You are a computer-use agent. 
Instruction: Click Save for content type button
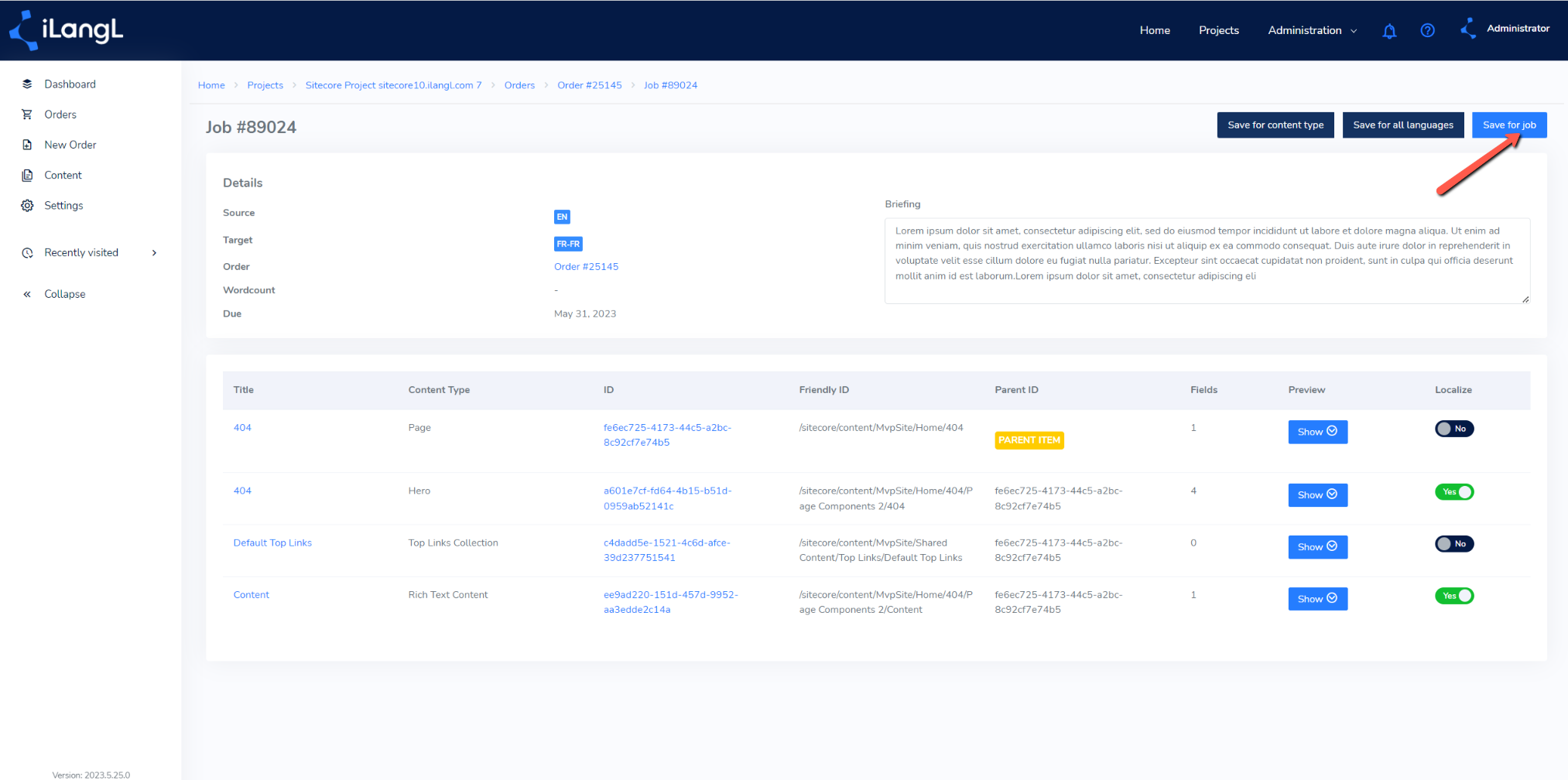click(x=1275, y=125)
